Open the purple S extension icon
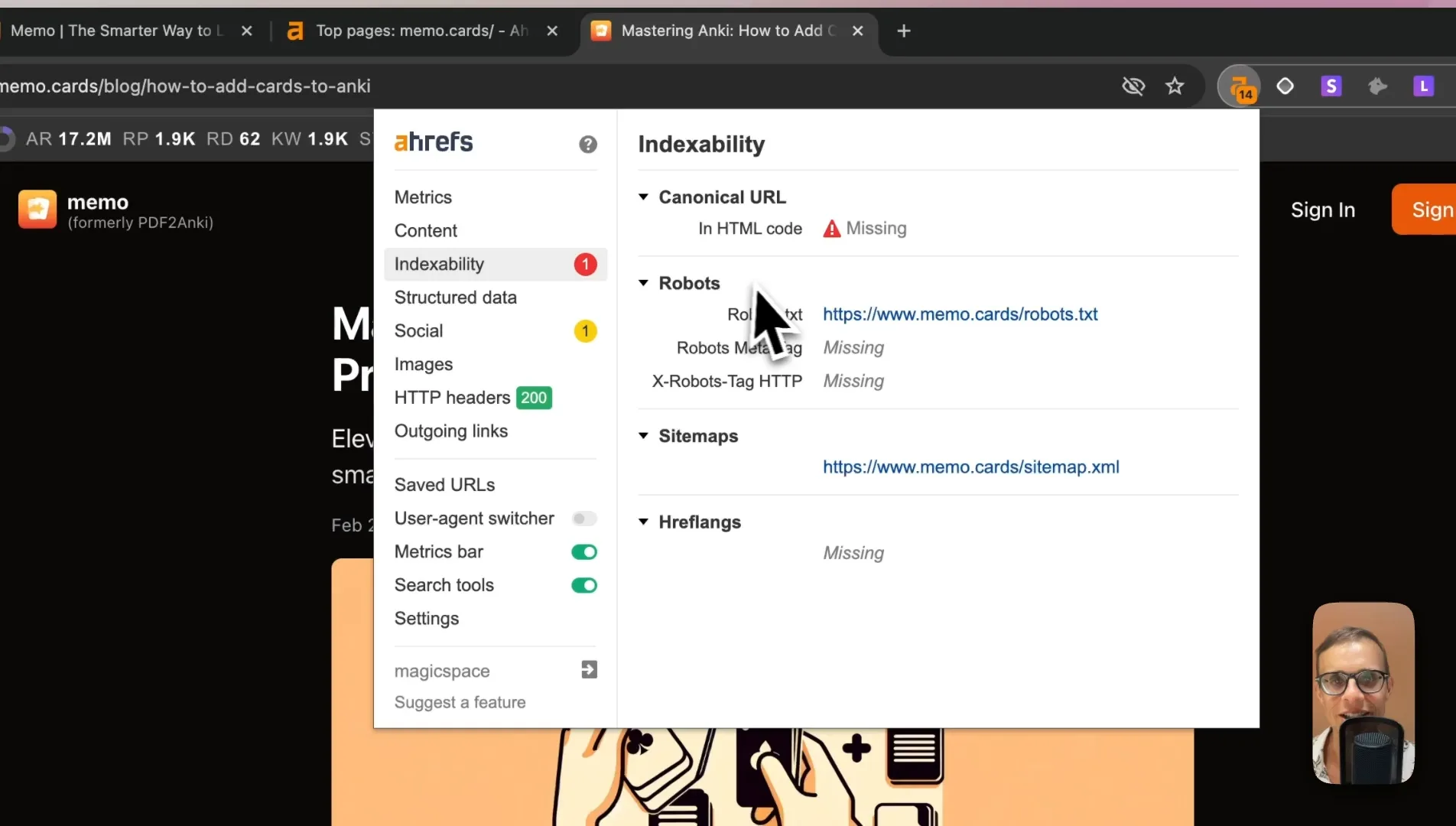Image resolution: width=1456 pixels, height=826 pixels. click(1331, 86)
